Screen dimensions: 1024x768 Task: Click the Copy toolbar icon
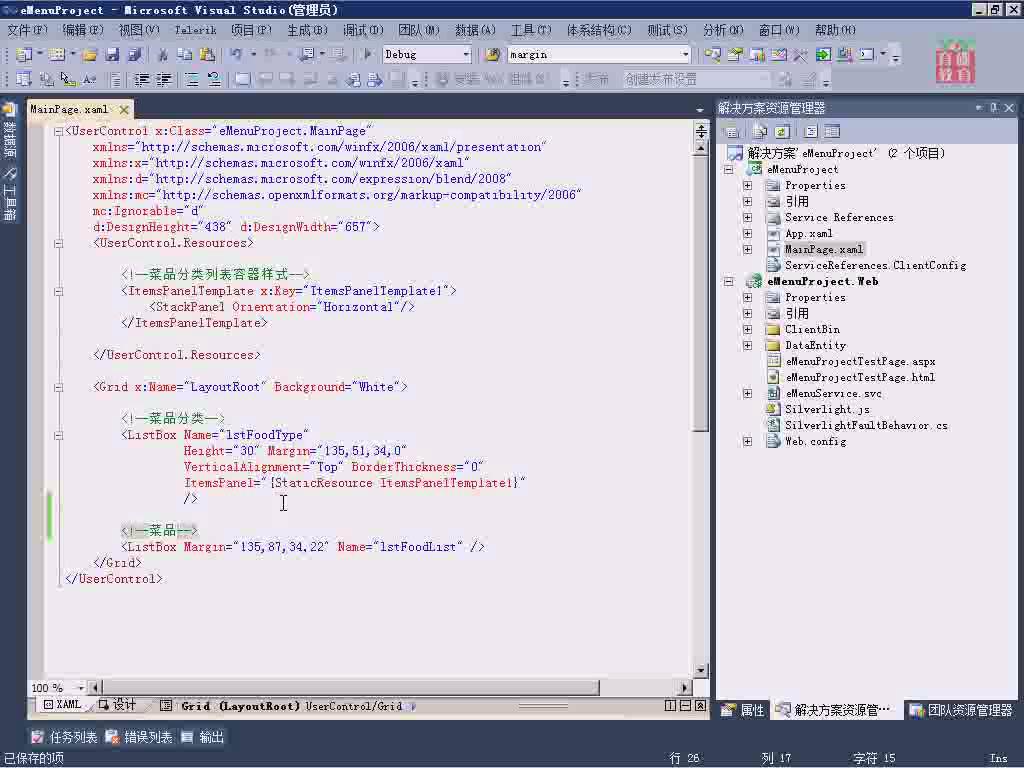[x=185, y=55]
